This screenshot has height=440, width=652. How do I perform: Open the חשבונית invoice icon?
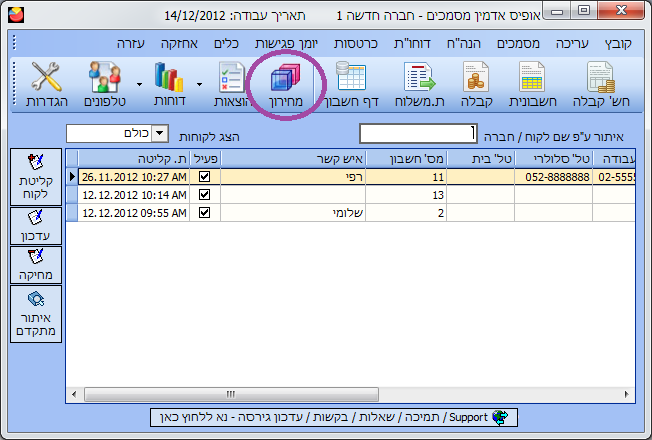(x=532, y=85)
